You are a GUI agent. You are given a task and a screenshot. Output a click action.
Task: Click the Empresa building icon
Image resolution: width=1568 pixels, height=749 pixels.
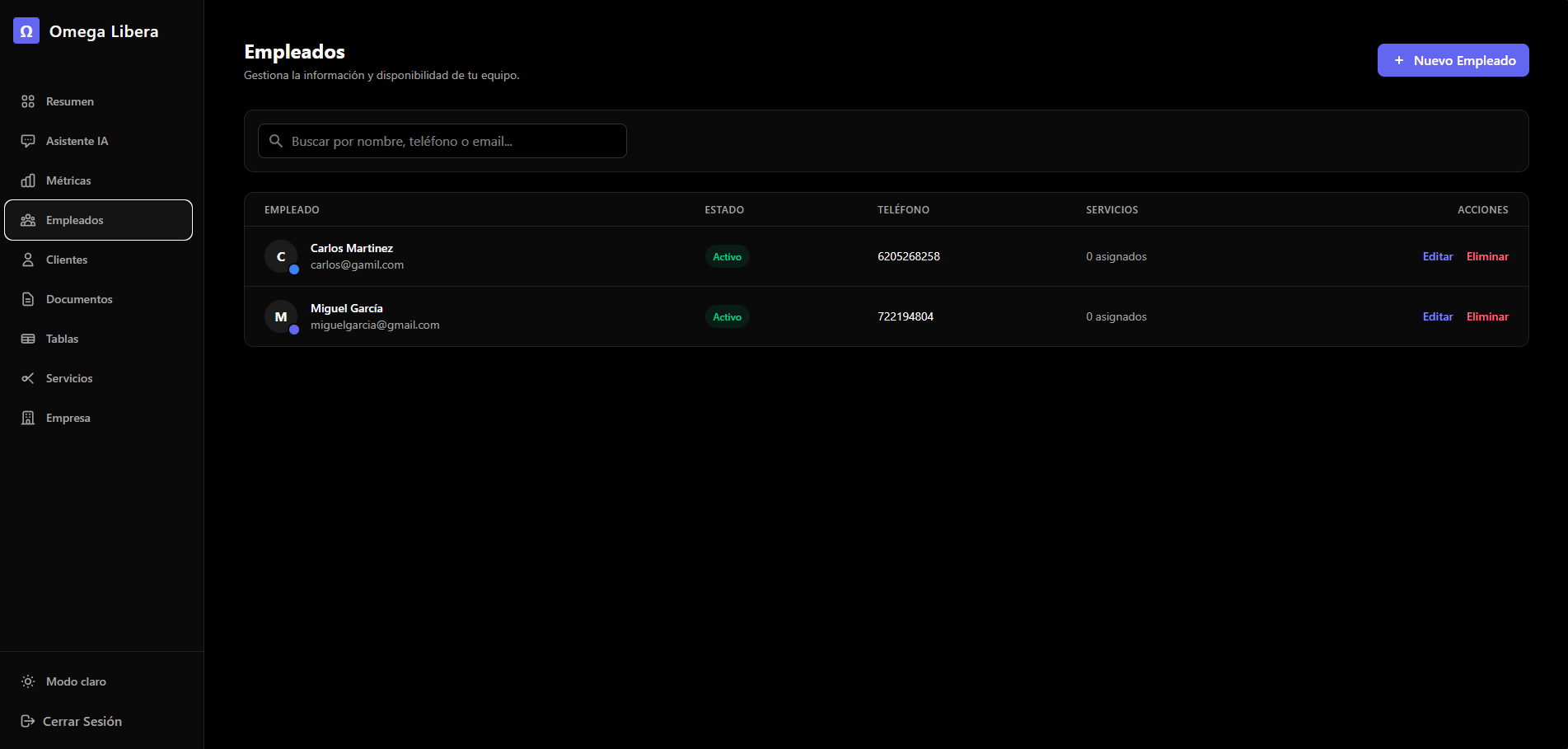pyautogui.click(x=28, y=418)
